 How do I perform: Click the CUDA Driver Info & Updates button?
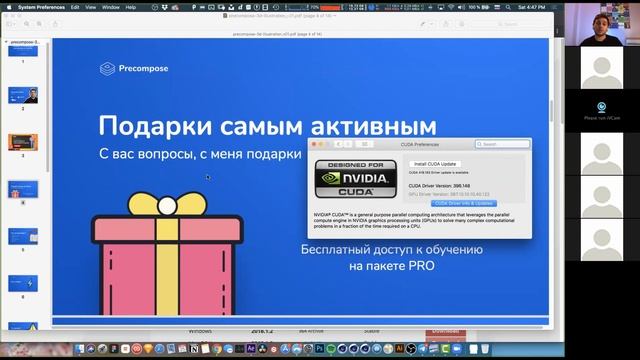click(464, 203)
